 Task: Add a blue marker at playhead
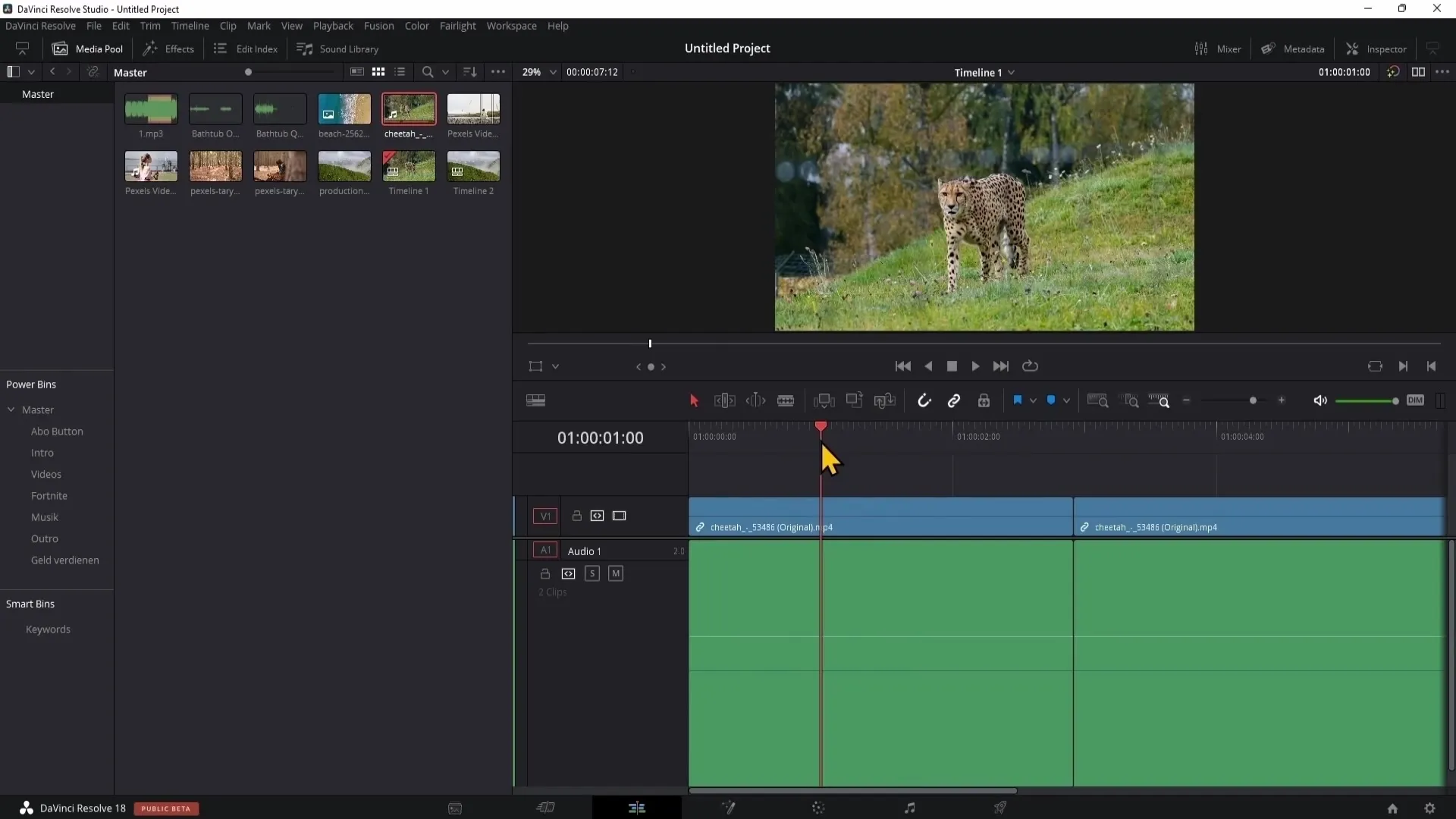(x=1051, y=400)
